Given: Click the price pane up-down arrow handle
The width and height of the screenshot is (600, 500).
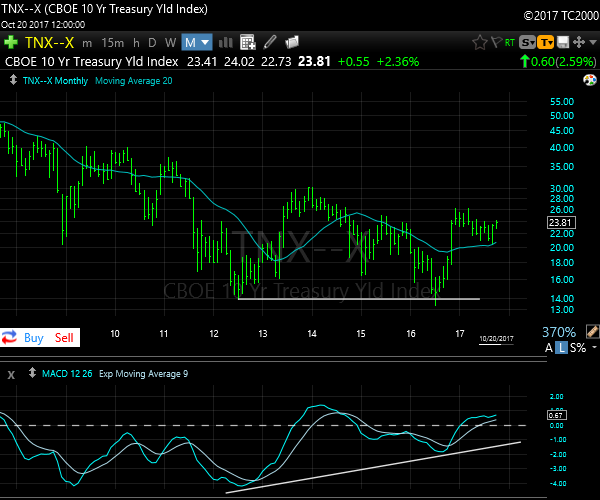Looking at the screenshot, I should 13,80.
